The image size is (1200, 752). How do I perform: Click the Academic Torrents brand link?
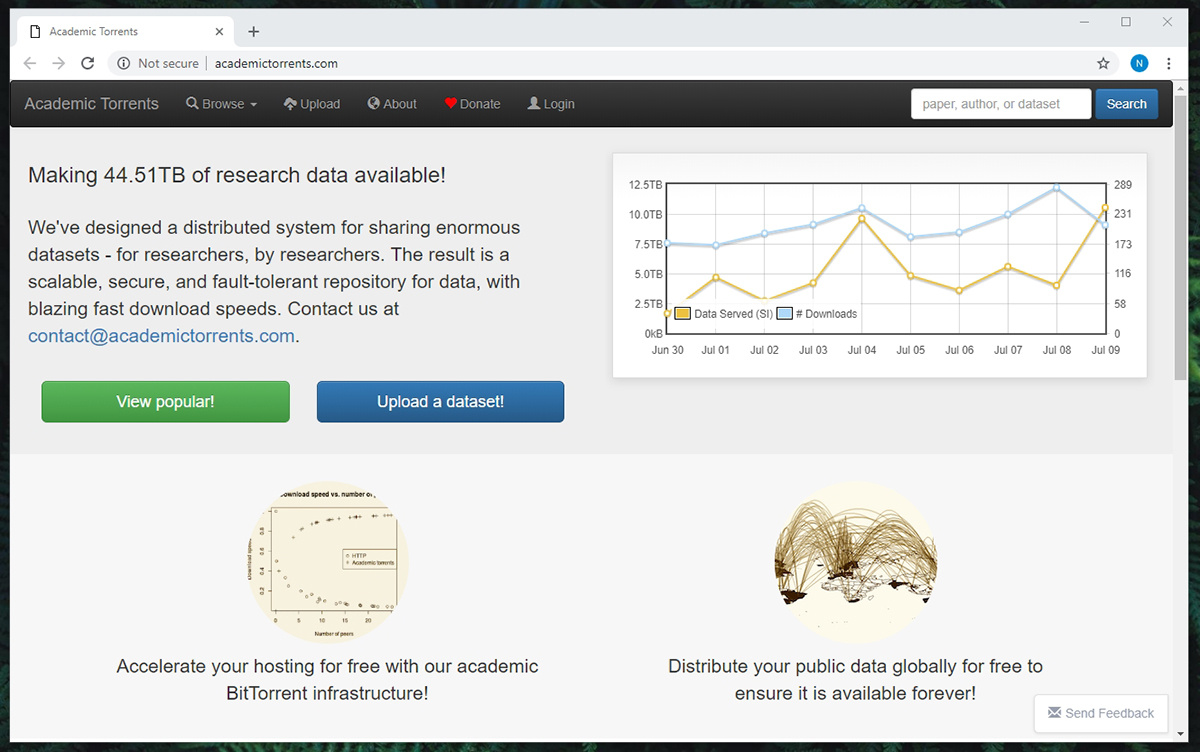tap(91, 104)
